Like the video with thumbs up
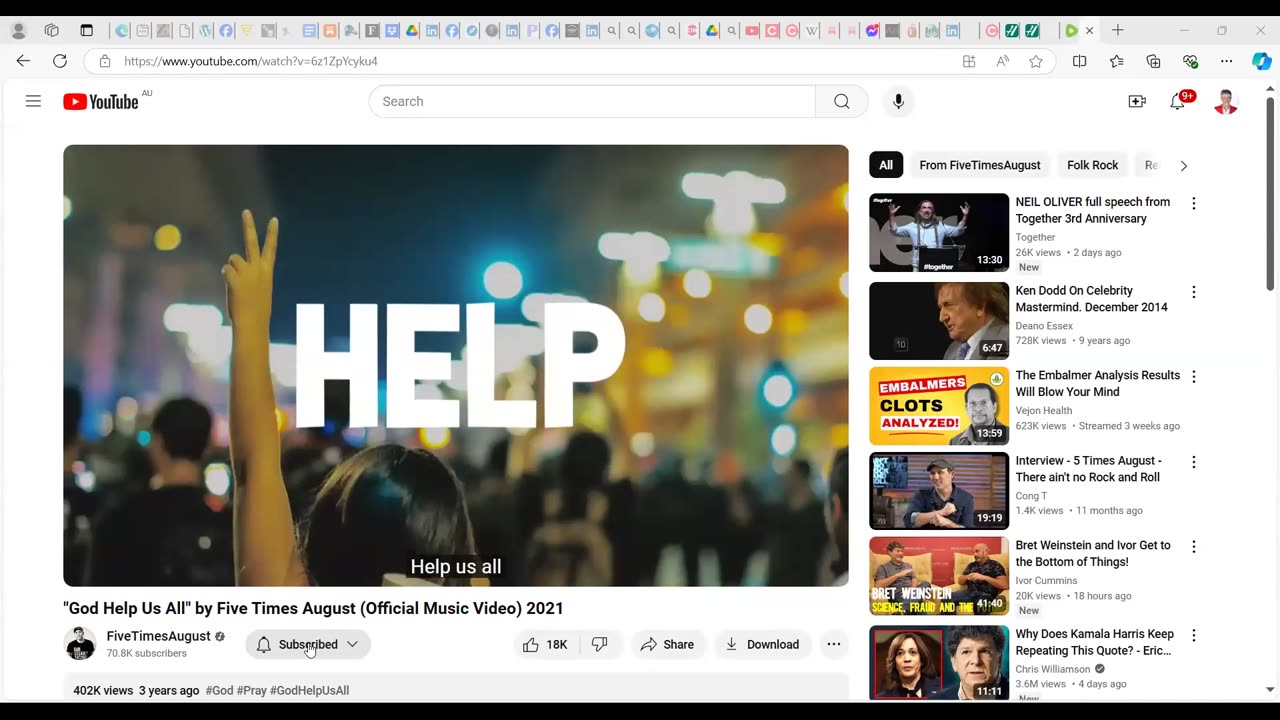1280x720 pixels. [545, 644]
